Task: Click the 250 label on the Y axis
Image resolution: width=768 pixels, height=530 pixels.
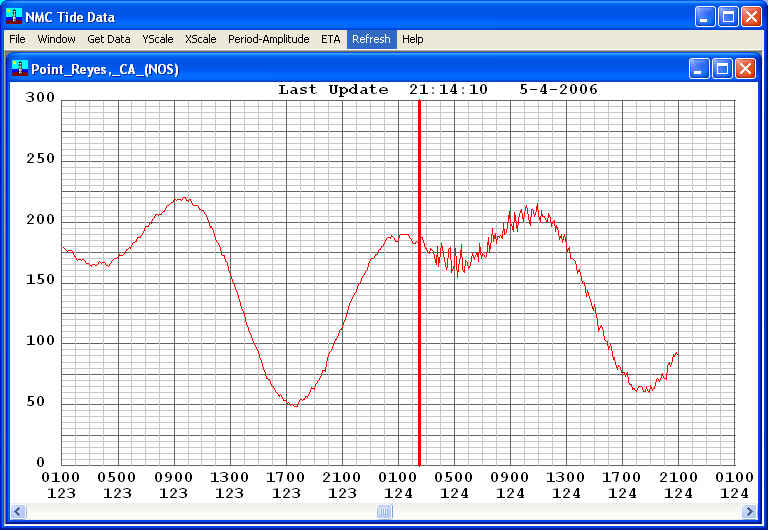Action: coord(41,159)
